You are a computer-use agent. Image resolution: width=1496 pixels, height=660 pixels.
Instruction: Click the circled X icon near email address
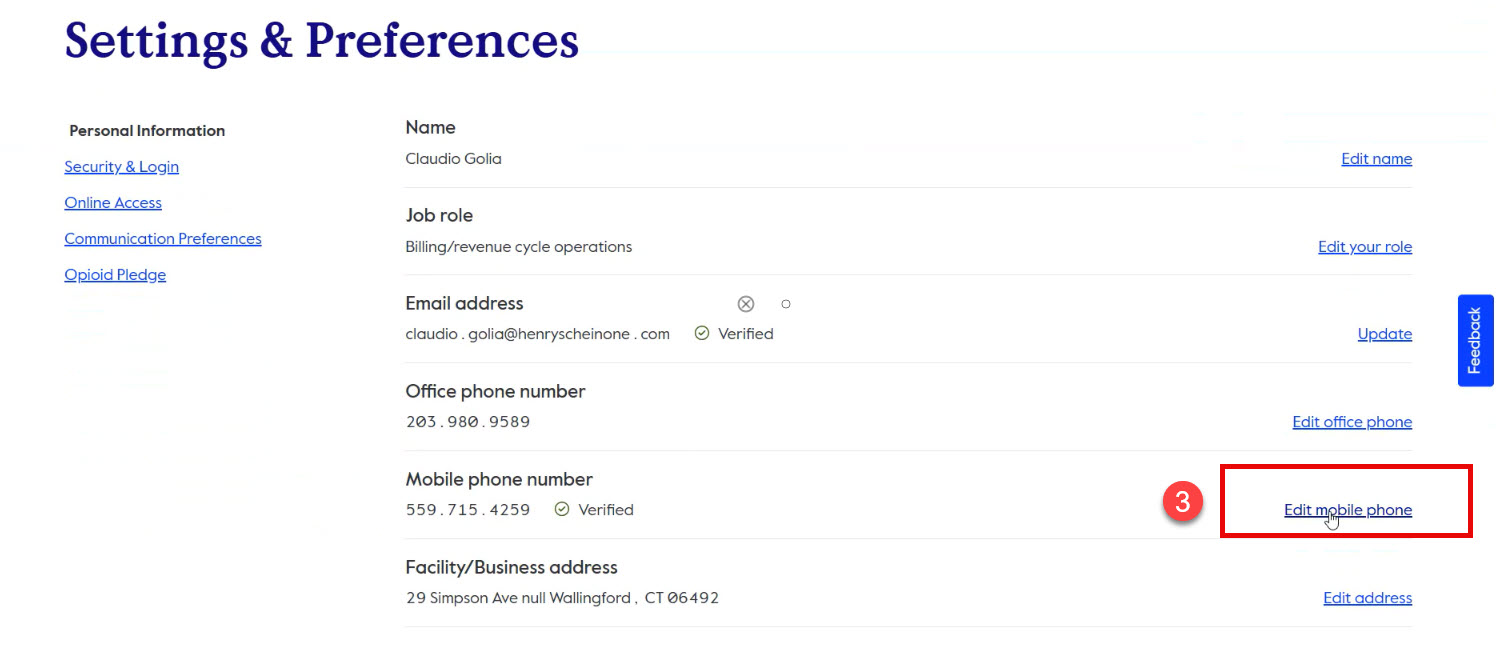(x=746, y=303)
